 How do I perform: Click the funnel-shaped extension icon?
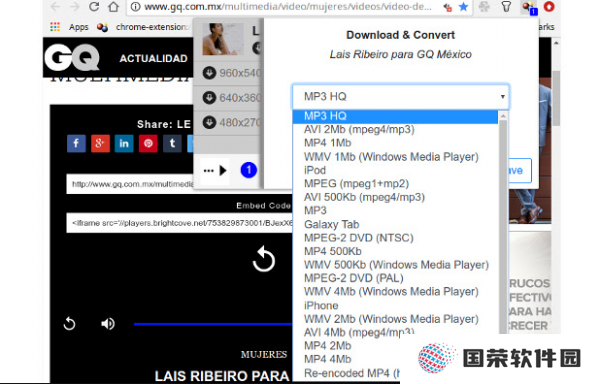click(506, 7)
